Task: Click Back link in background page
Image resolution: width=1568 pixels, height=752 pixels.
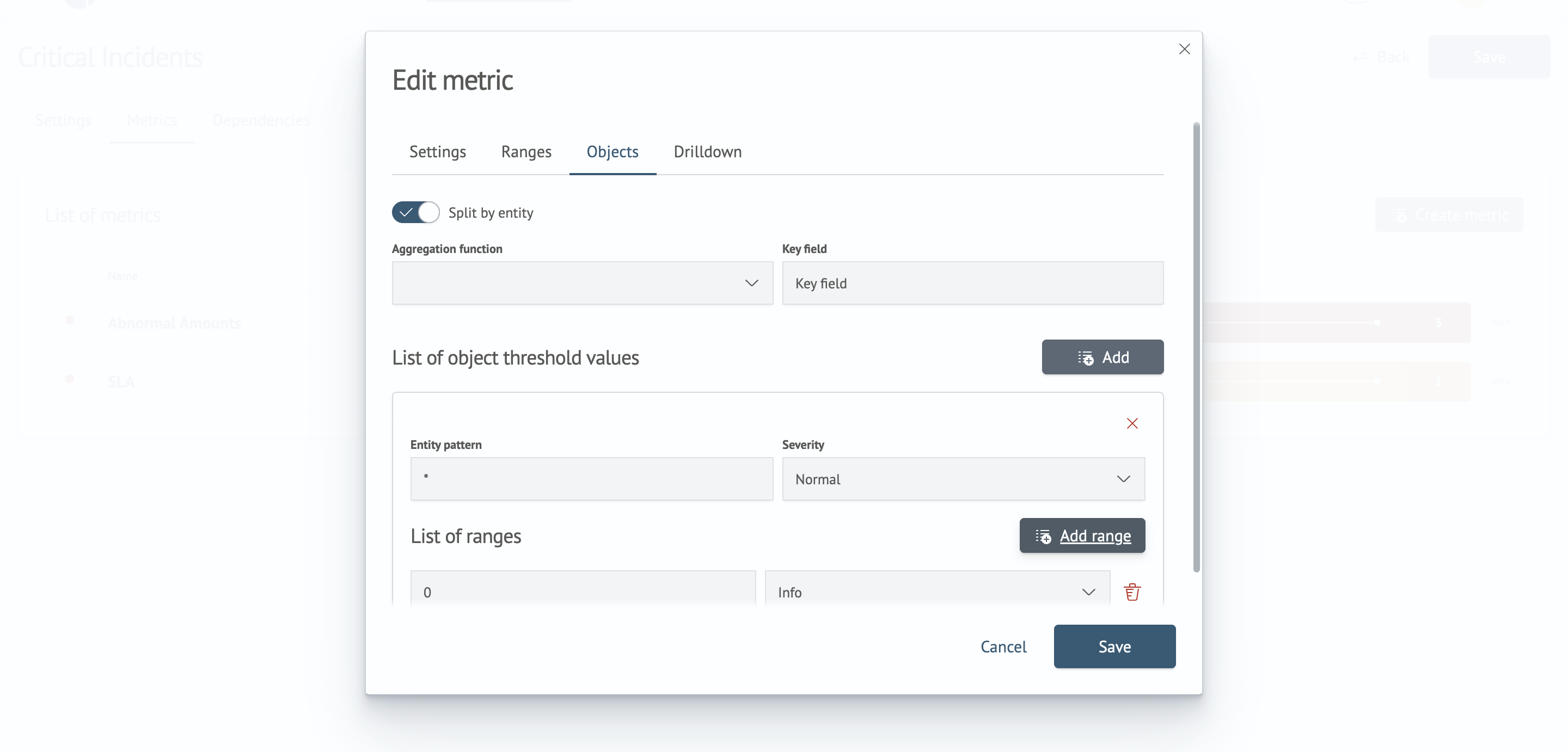Action: [x=1381, y=57]
